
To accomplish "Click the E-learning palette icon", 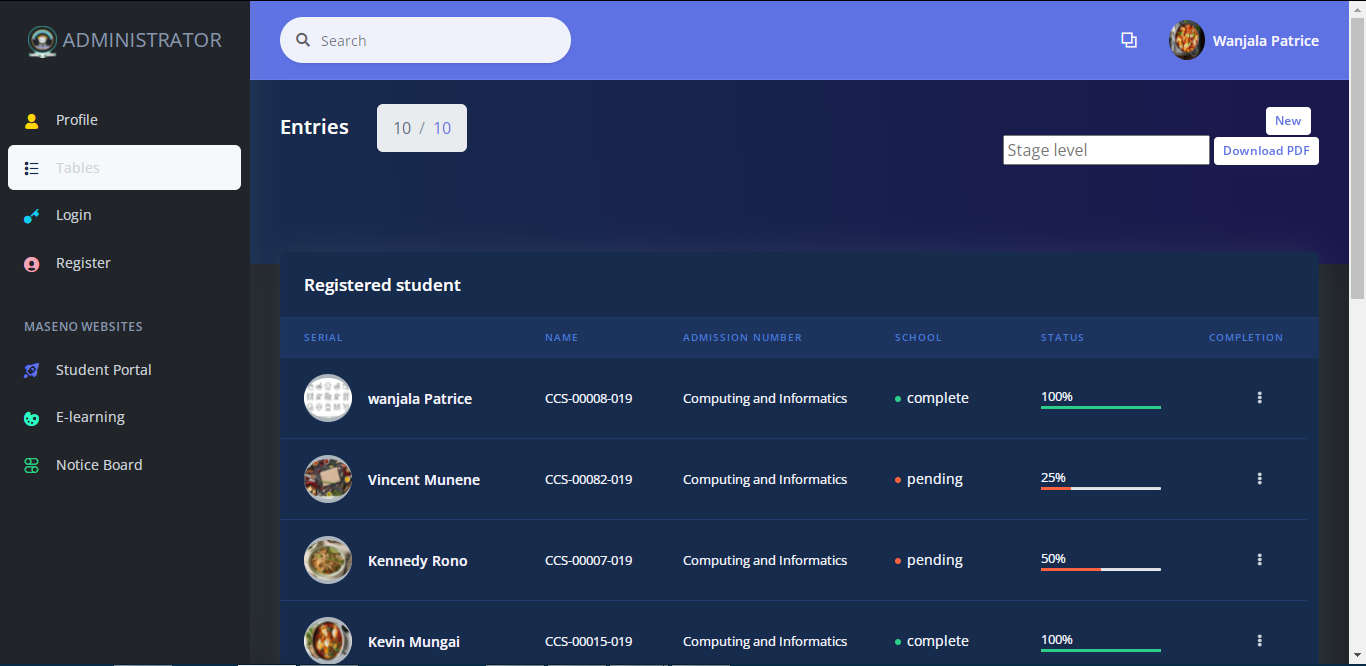I will 31,418.
